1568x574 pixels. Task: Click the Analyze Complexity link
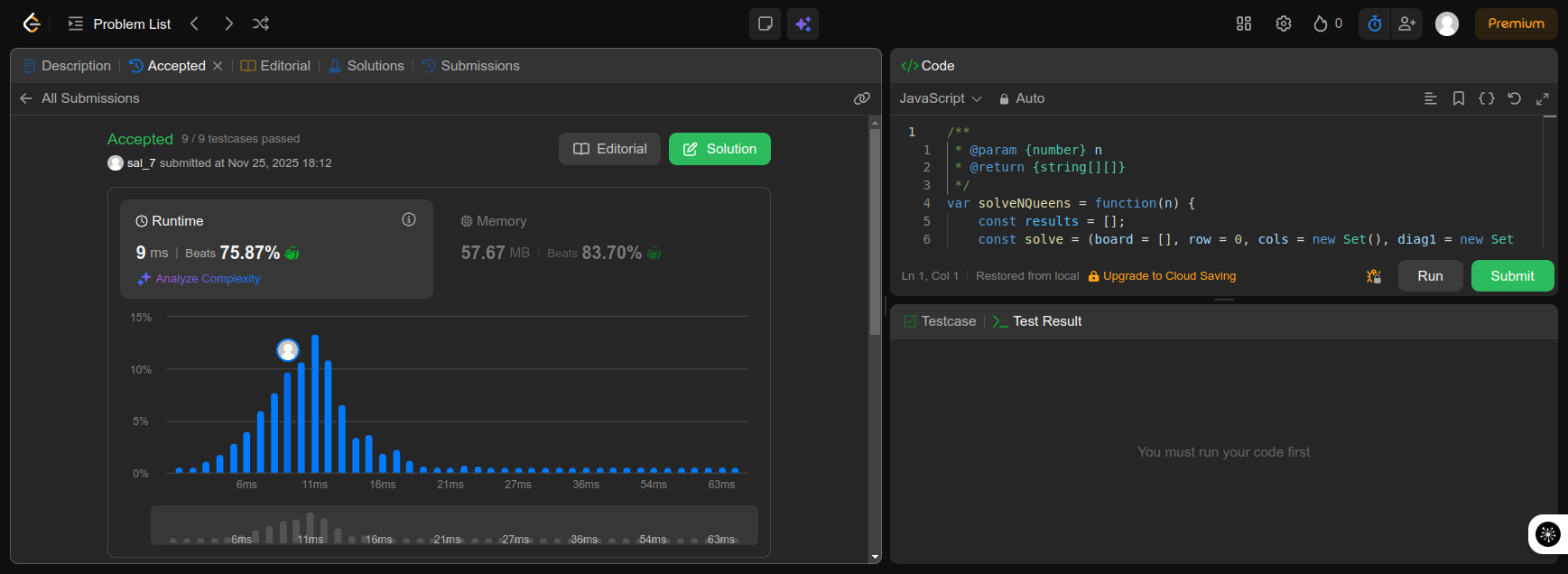coord(207,279)
